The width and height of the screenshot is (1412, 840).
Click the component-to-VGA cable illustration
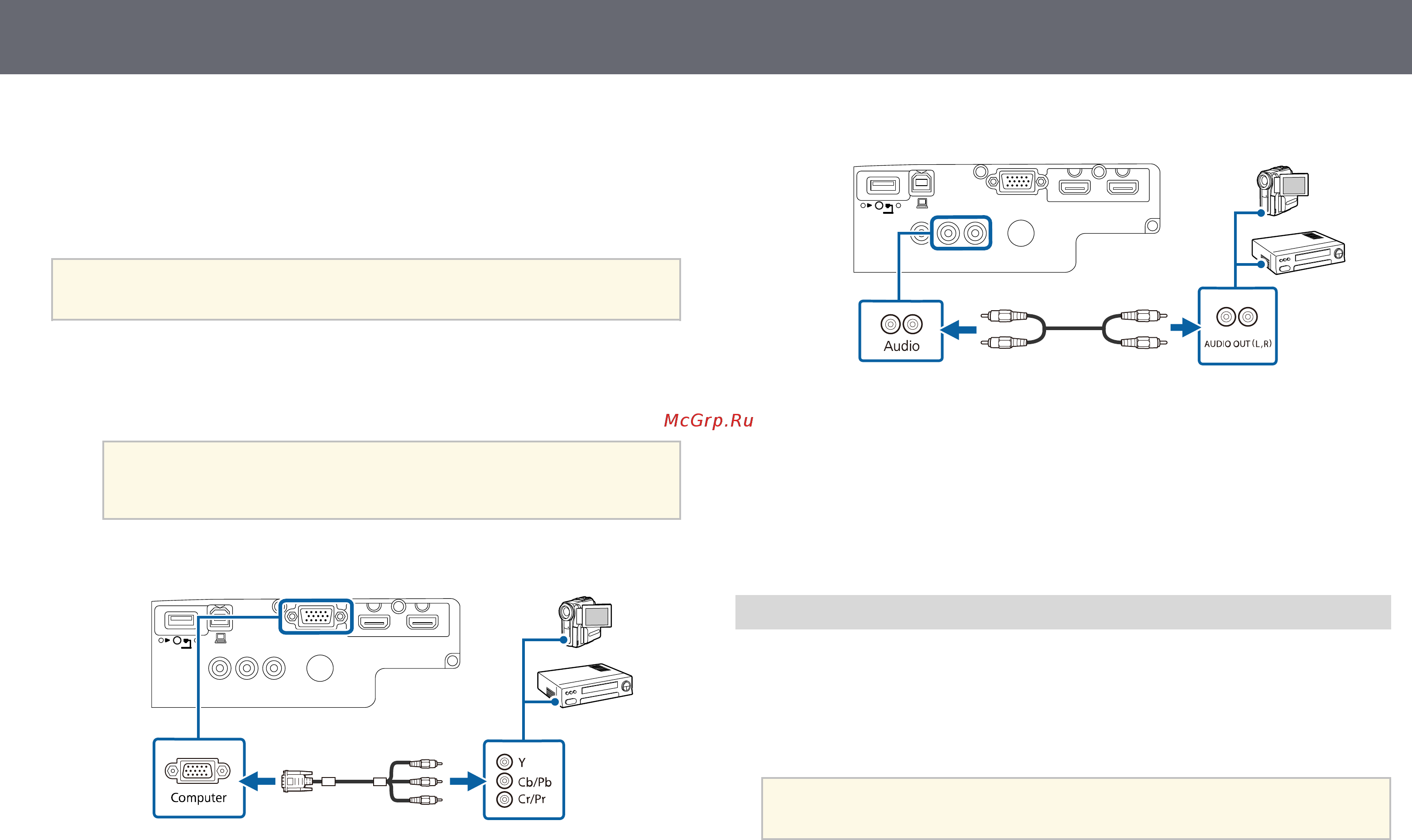[x=362, y=782]
